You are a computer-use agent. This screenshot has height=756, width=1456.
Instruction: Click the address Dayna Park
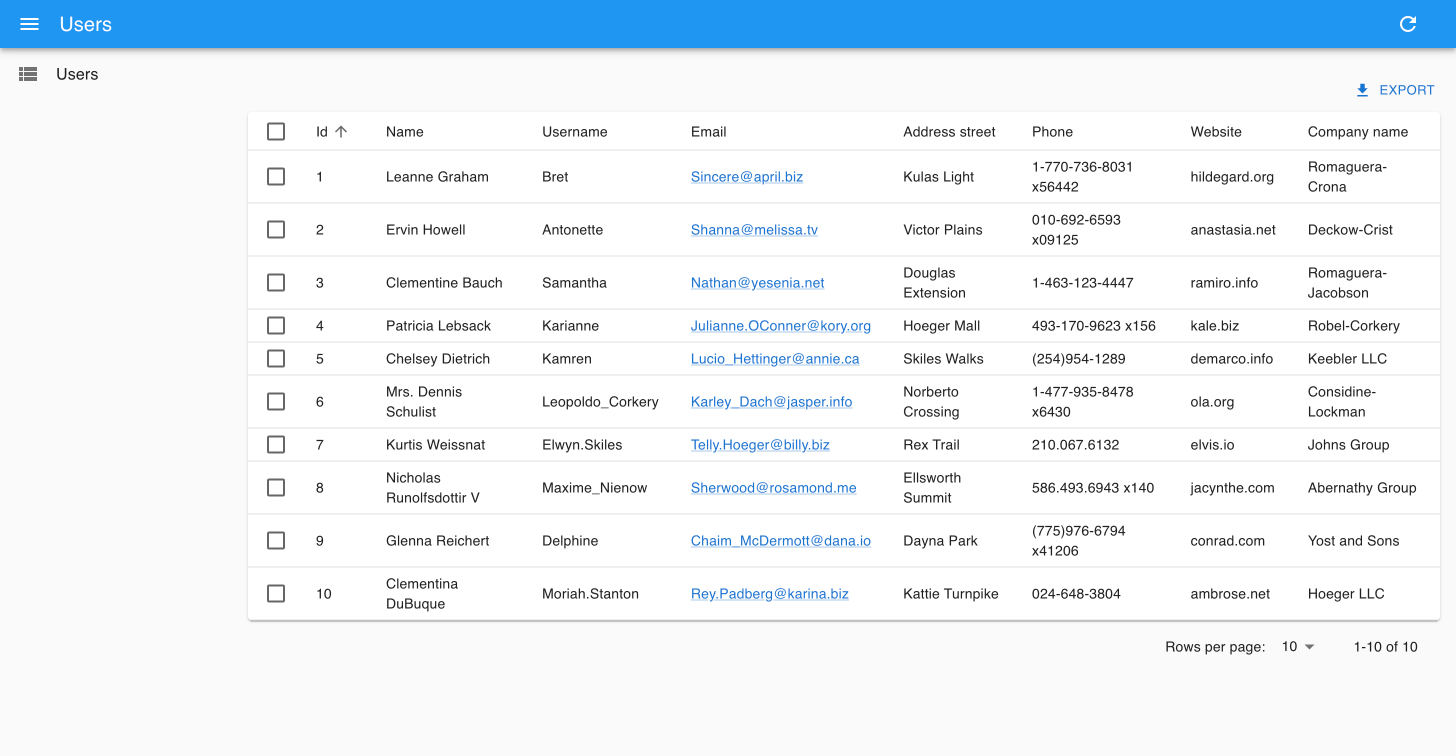click(940, 540)
